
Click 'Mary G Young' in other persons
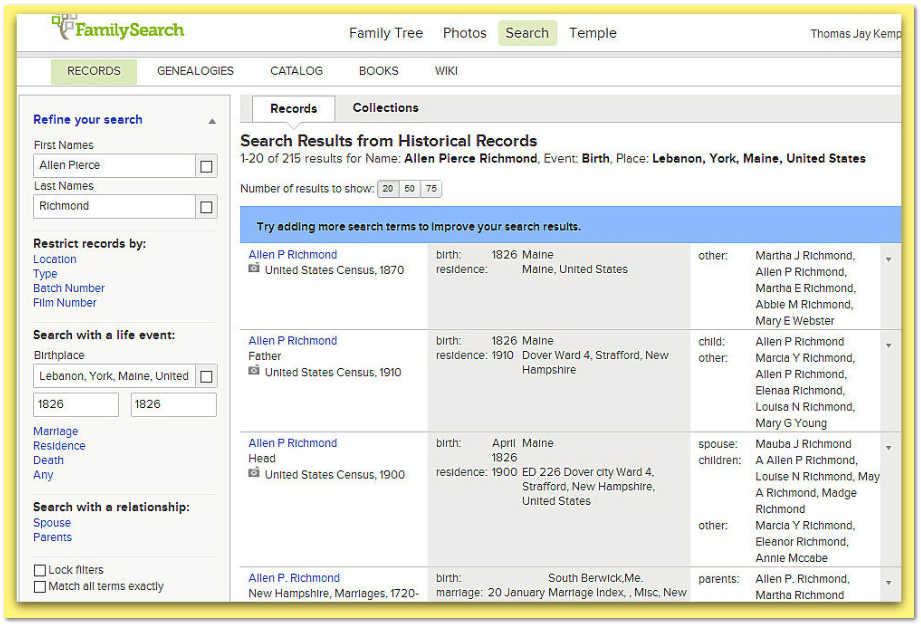pos(791,423)
